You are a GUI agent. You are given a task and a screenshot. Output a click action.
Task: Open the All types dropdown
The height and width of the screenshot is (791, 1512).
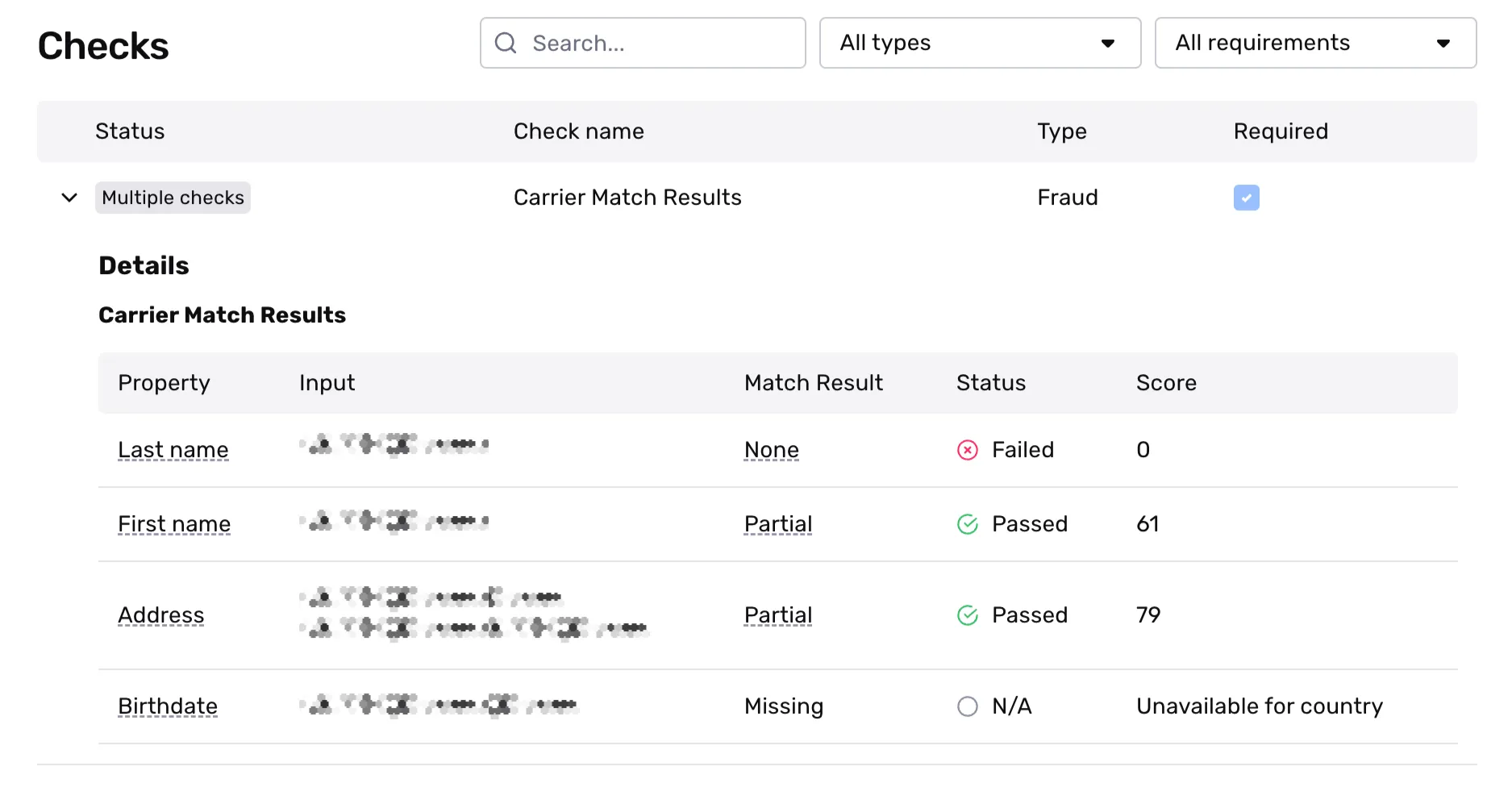980,43
